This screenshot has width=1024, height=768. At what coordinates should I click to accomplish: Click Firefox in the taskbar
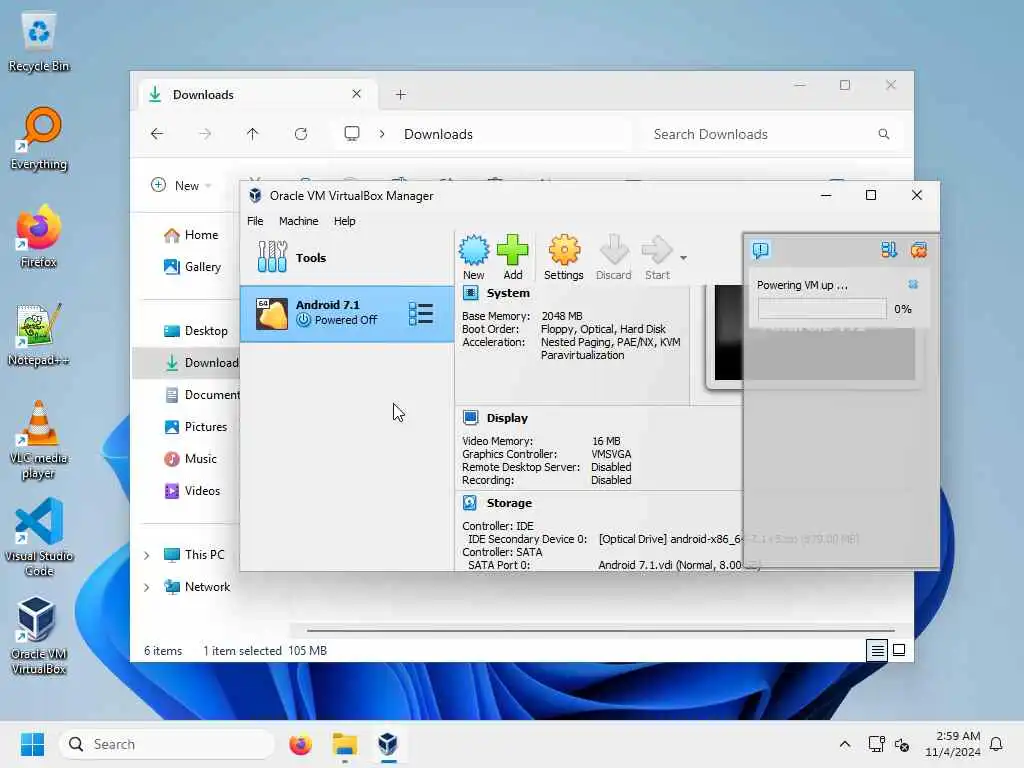coord(300,744)
